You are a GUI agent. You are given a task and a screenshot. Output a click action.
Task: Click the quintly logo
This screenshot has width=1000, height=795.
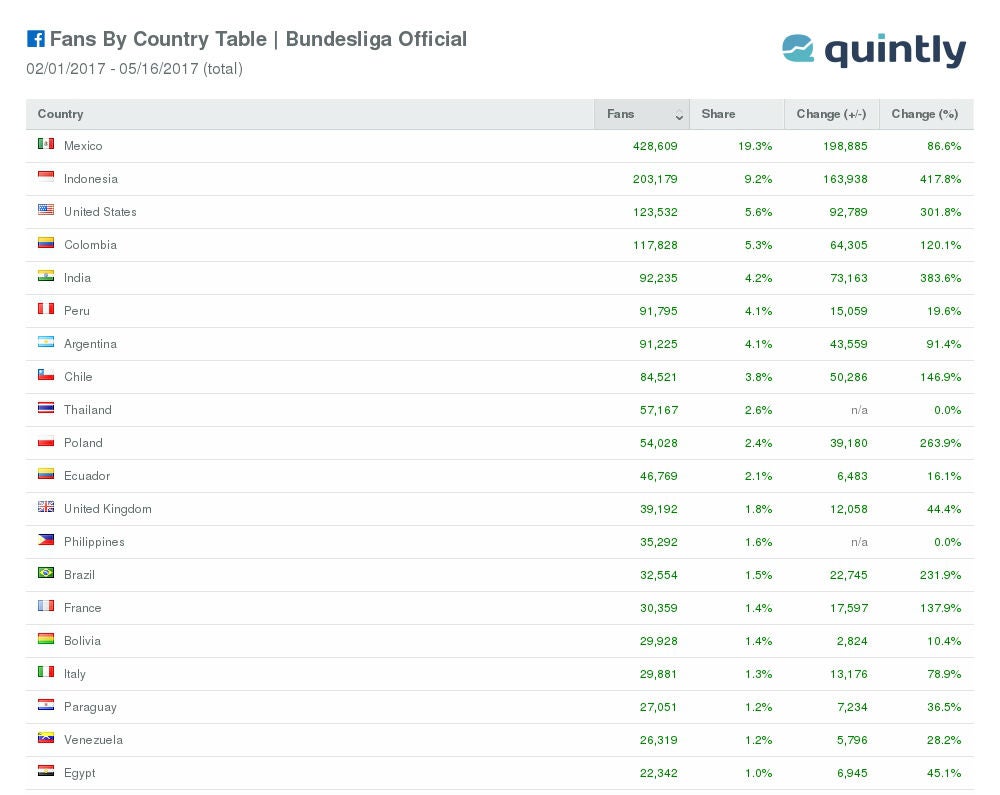point(873,50)
